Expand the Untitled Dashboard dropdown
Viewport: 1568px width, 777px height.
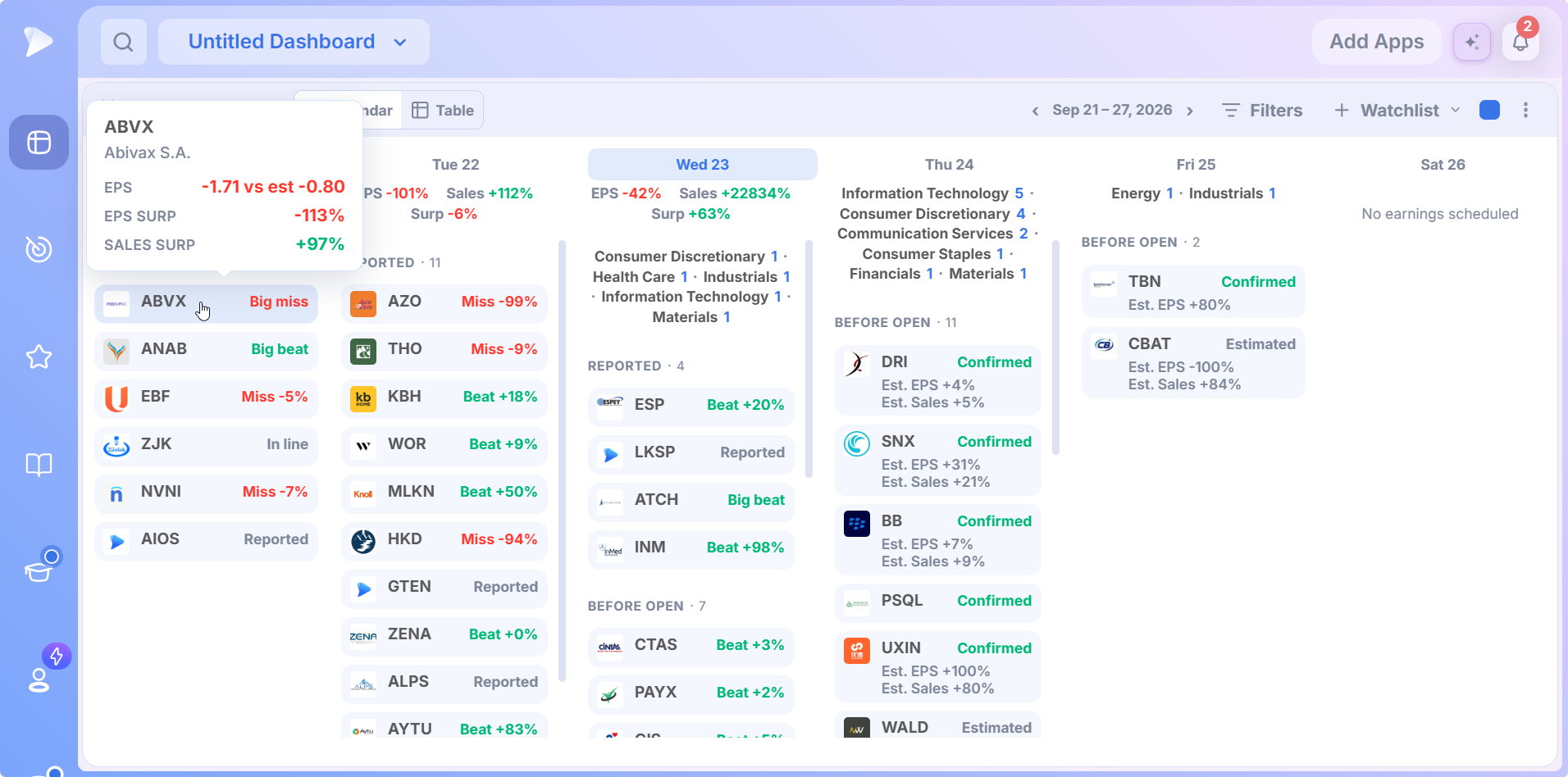(x=294, y=42)
